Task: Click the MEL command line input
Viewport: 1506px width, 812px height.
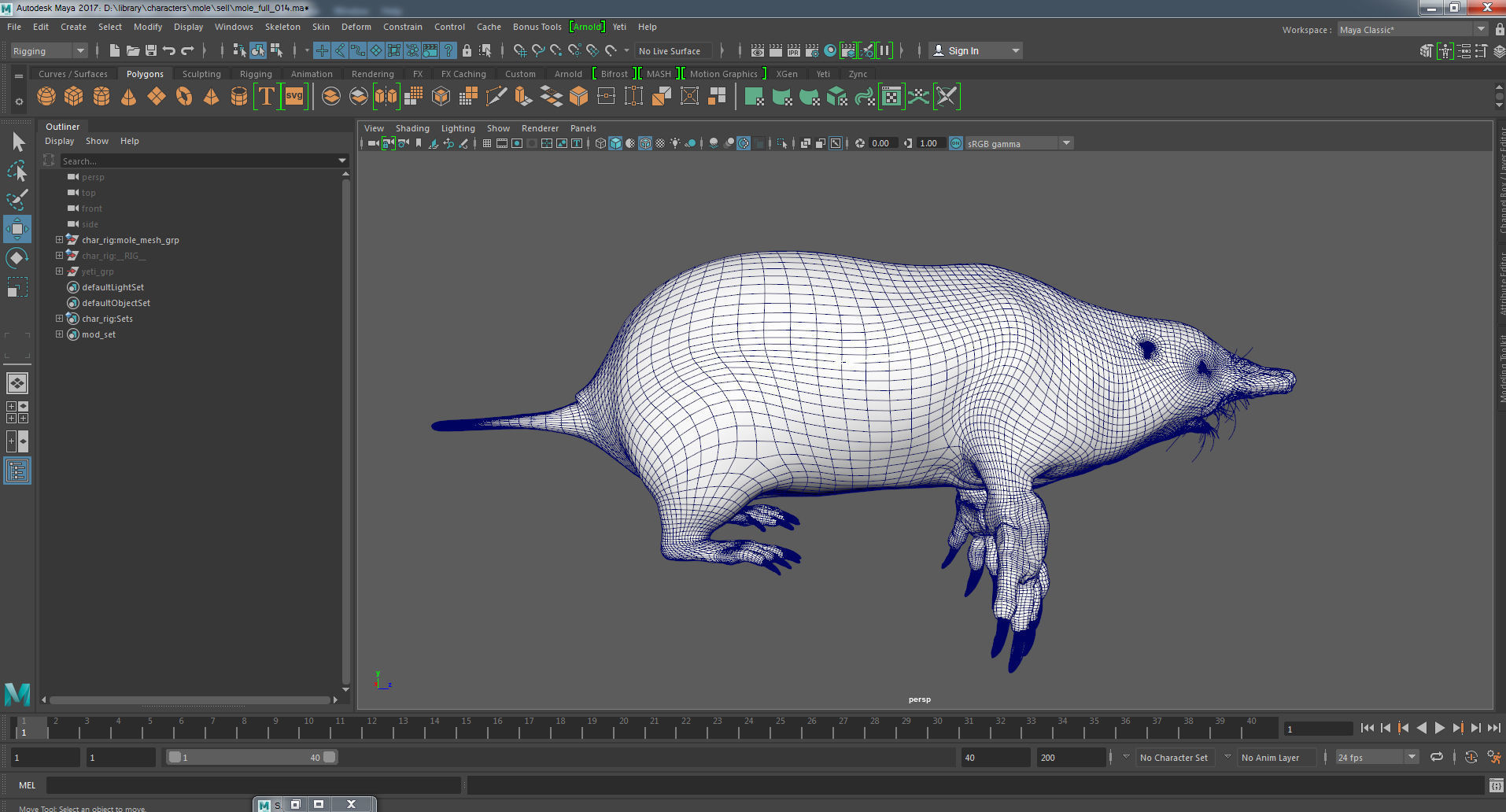Action: tap(253, 784)
